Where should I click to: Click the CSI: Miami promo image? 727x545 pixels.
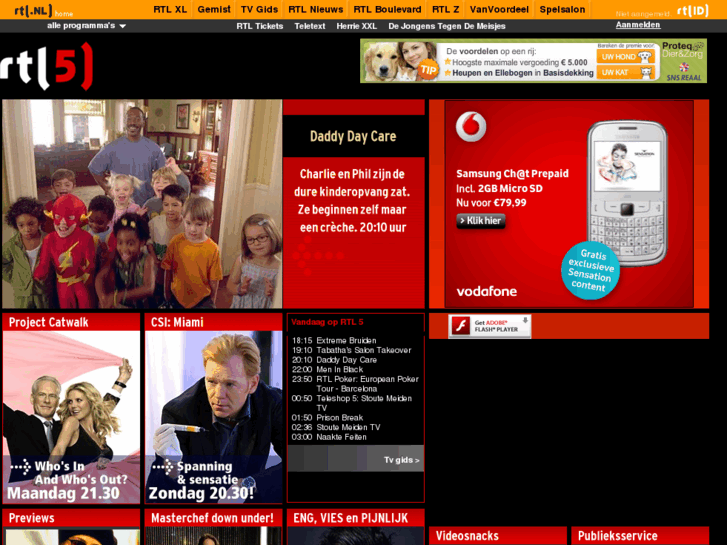tap(213, 417)
